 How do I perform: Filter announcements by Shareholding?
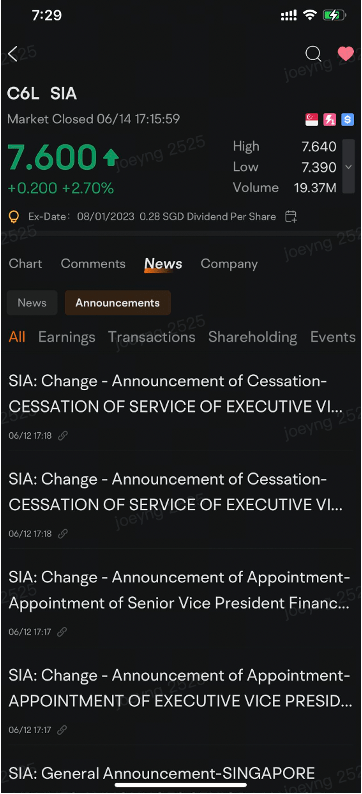(x=253, y=337)
